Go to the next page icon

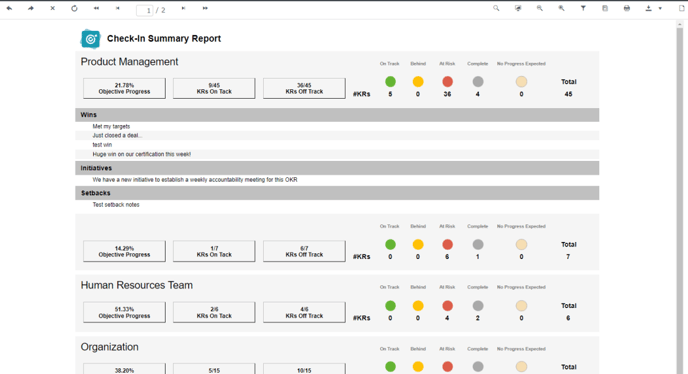(183, 8)
